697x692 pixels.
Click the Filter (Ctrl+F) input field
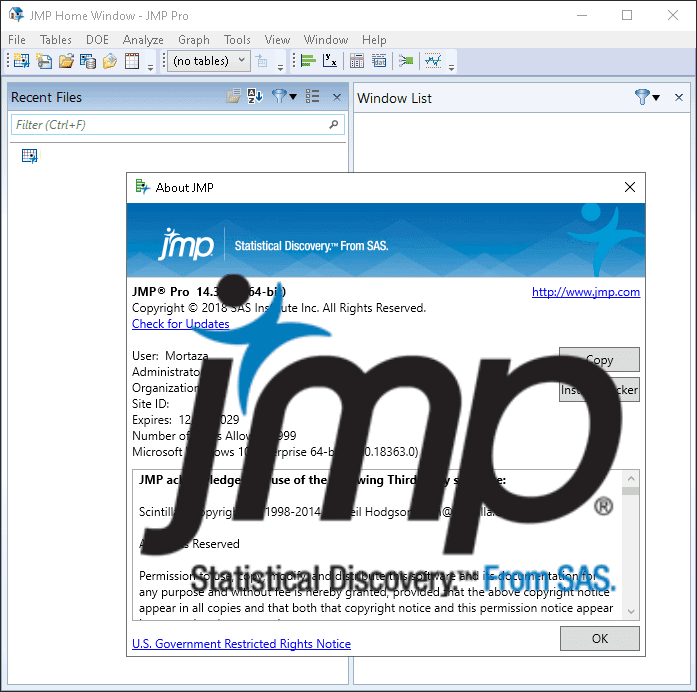[x=177, y=124]
